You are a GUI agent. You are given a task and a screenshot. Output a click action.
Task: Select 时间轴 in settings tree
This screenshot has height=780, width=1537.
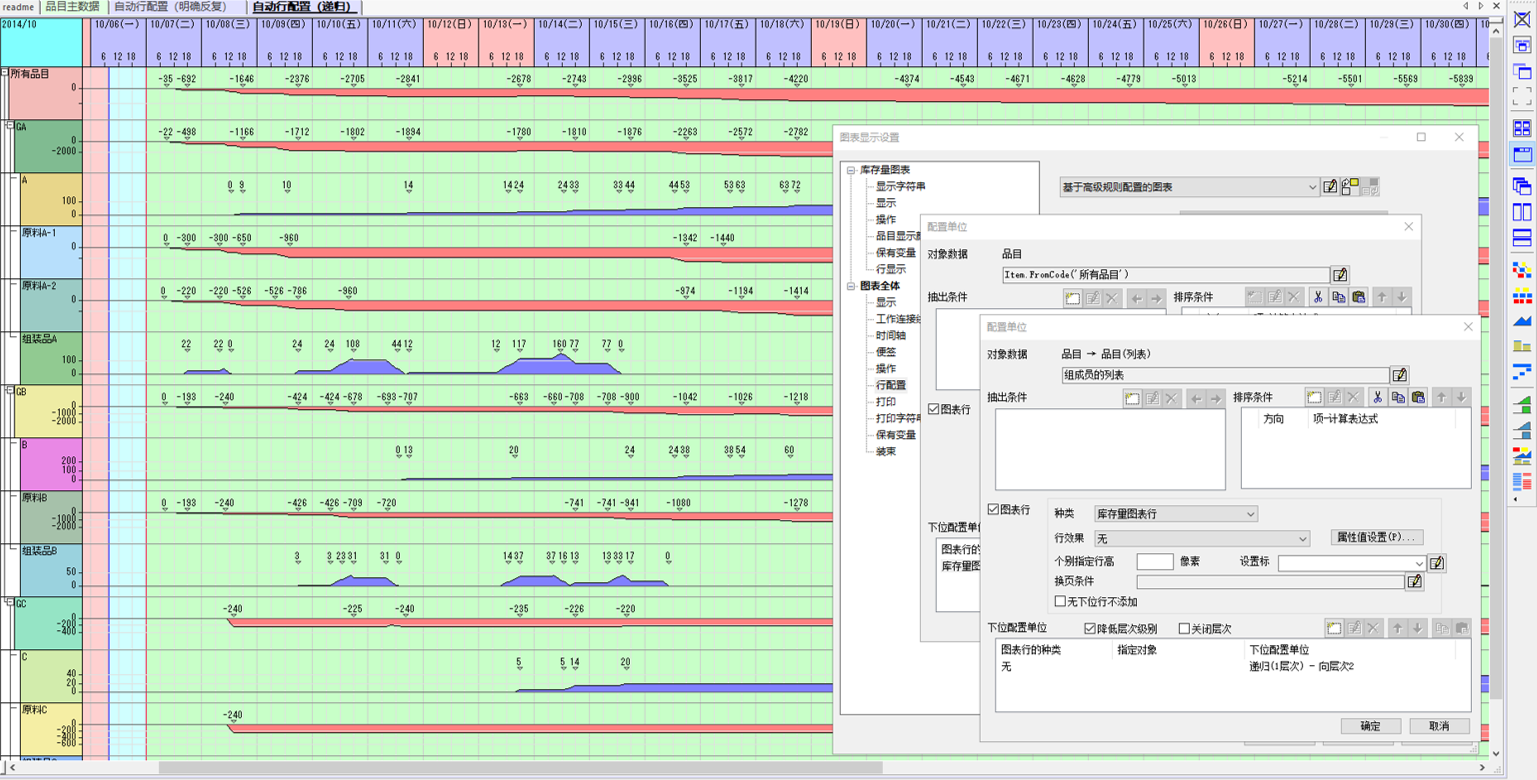pos(891,335)
